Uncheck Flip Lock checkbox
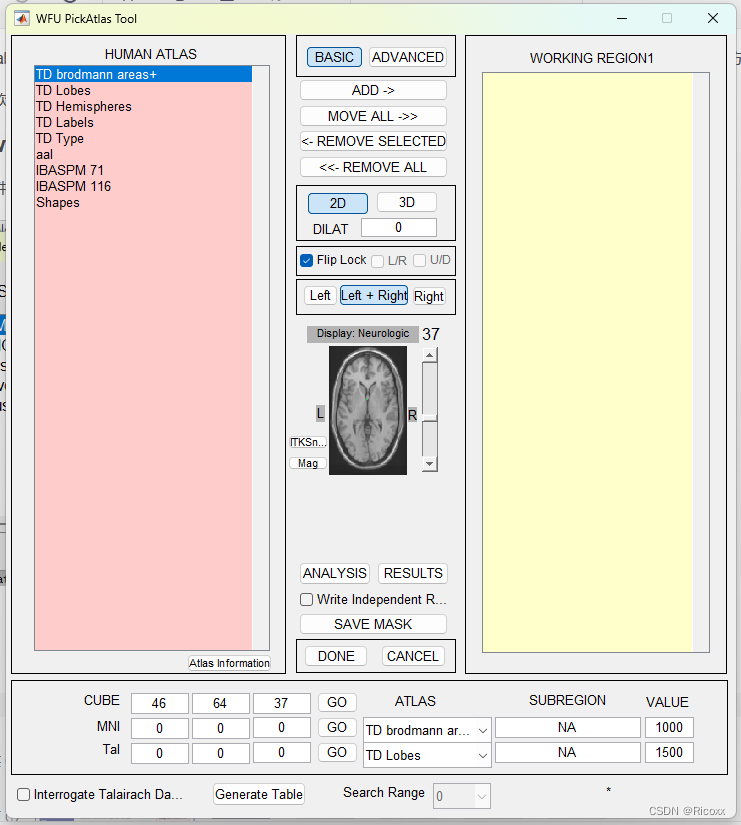 (x=306, y=260)
